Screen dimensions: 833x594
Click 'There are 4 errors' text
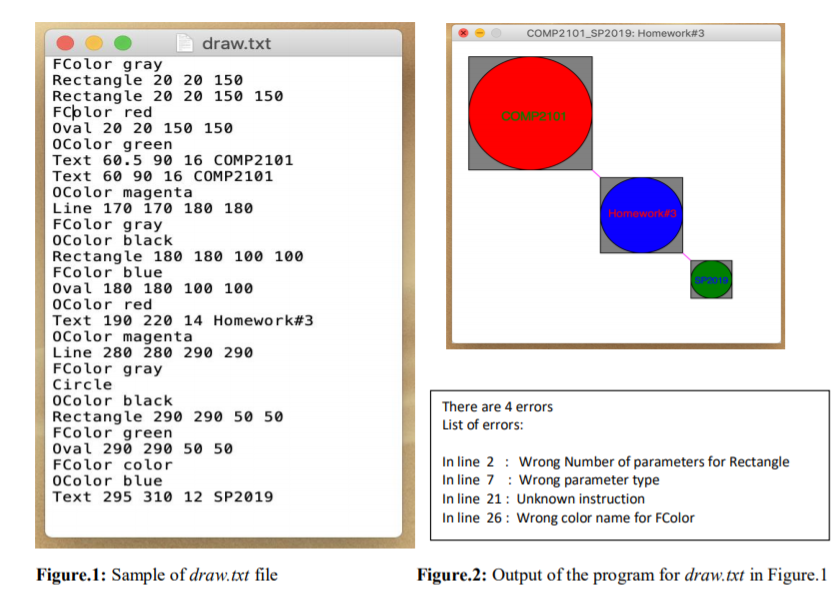497,407
